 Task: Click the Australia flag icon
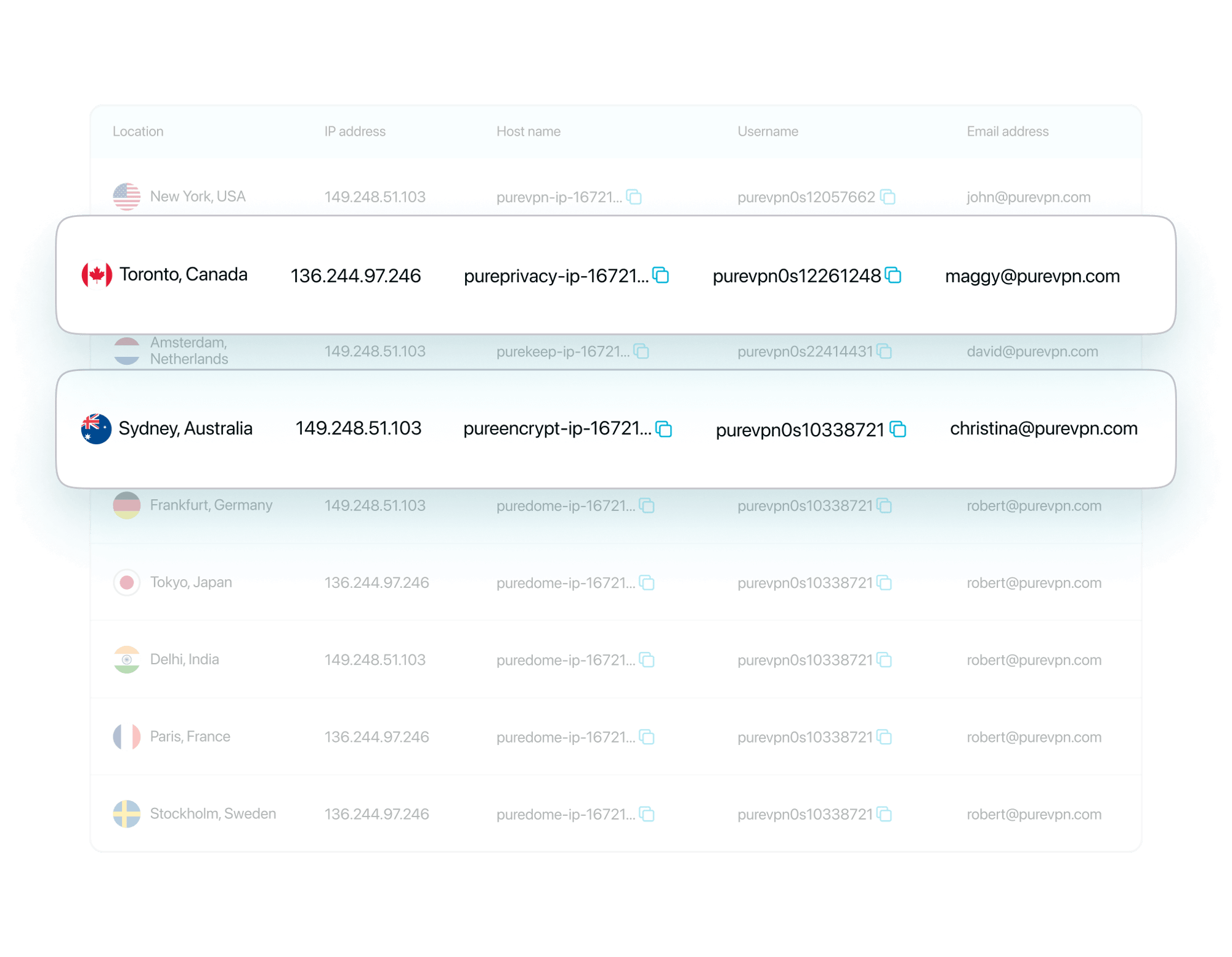point(96,429)
